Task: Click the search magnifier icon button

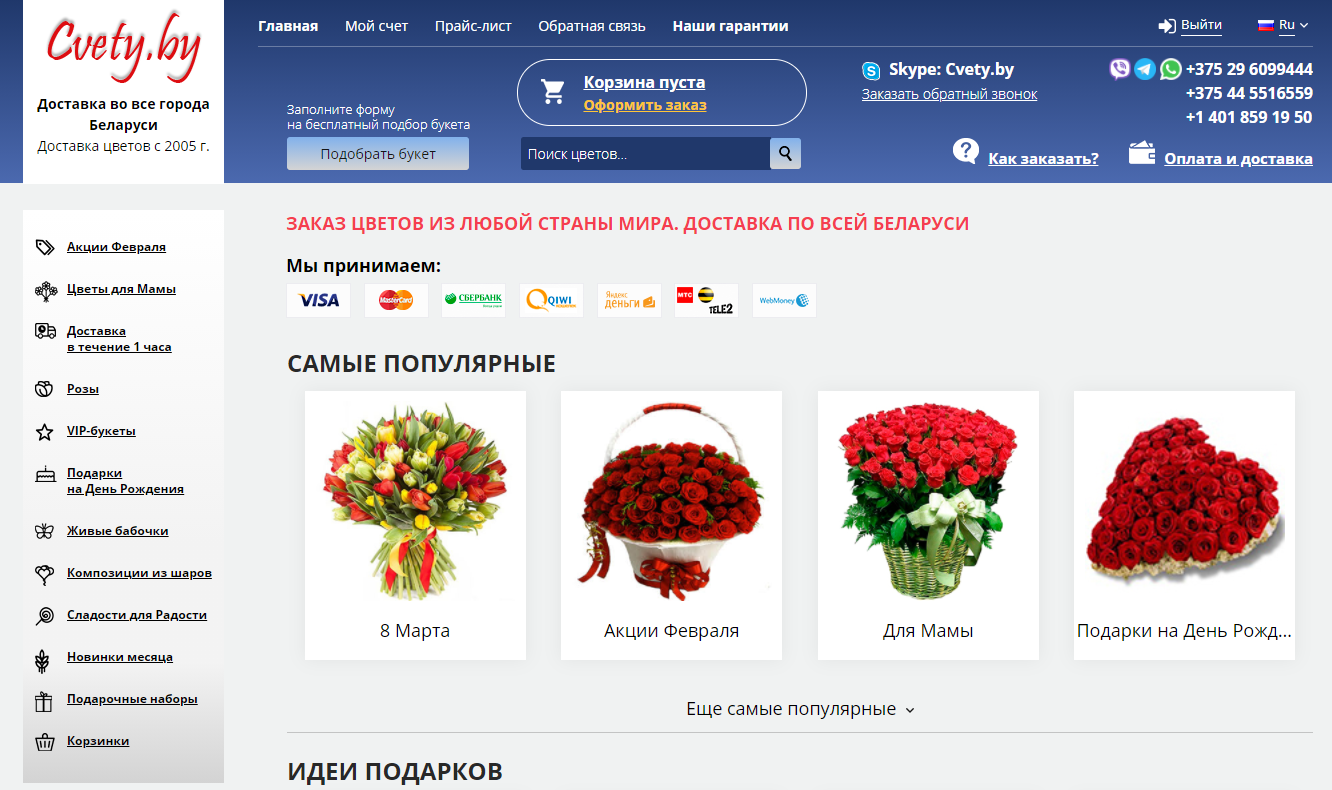Action: pos(785,154)
